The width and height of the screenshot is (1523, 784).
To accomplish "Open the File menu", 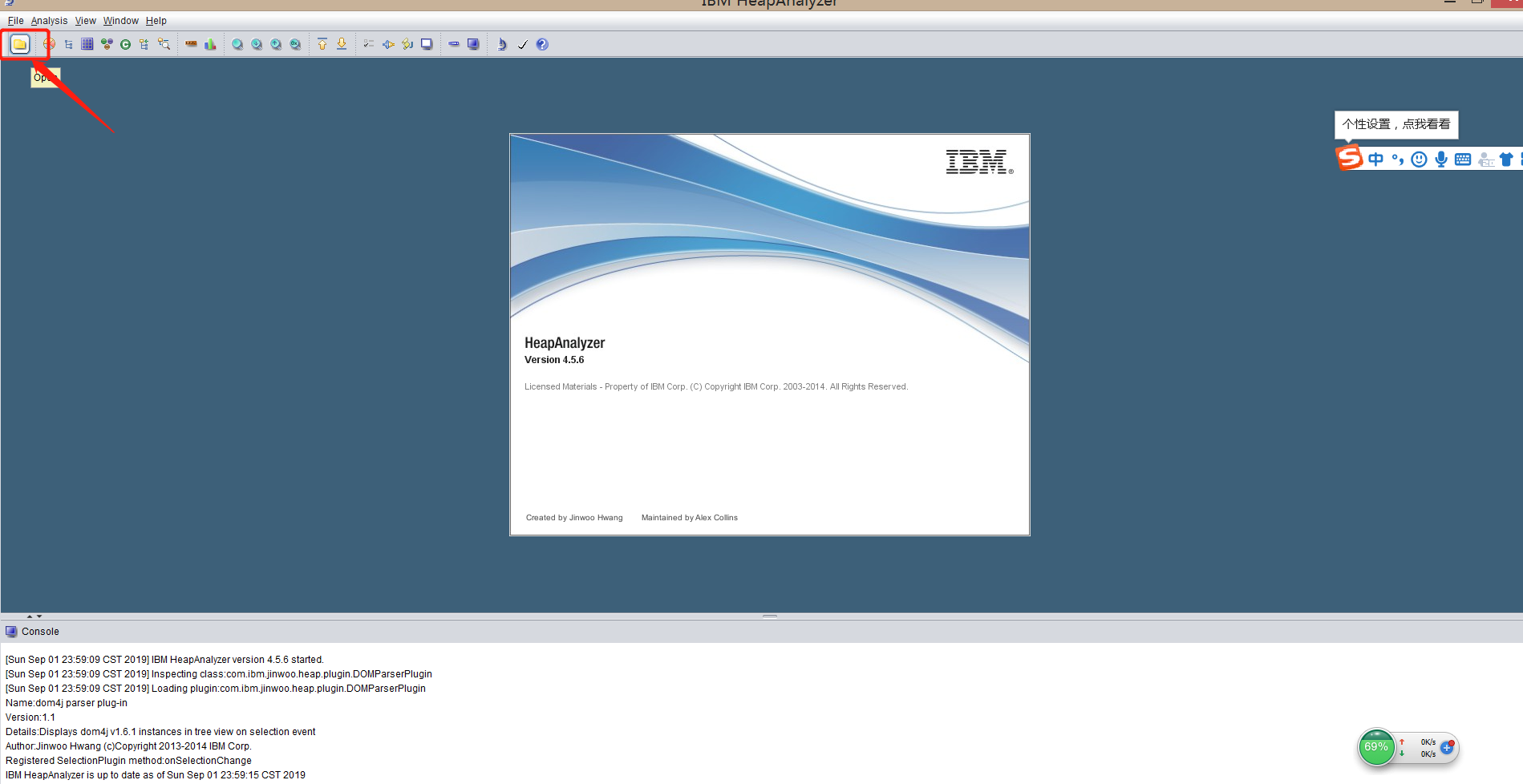I will [x=16, y=21].
